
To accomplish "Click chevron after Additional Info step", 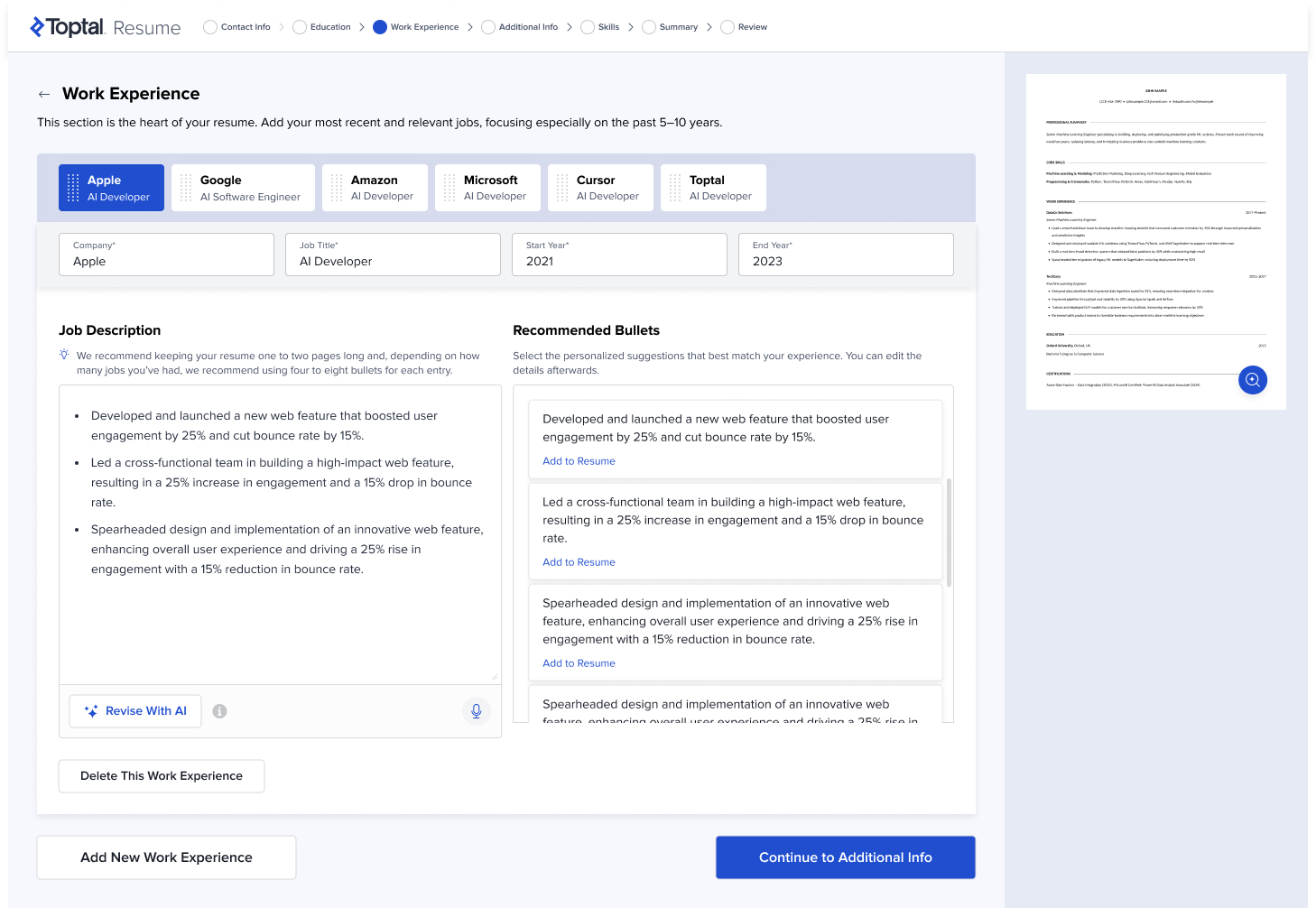I will coord(570,27).
